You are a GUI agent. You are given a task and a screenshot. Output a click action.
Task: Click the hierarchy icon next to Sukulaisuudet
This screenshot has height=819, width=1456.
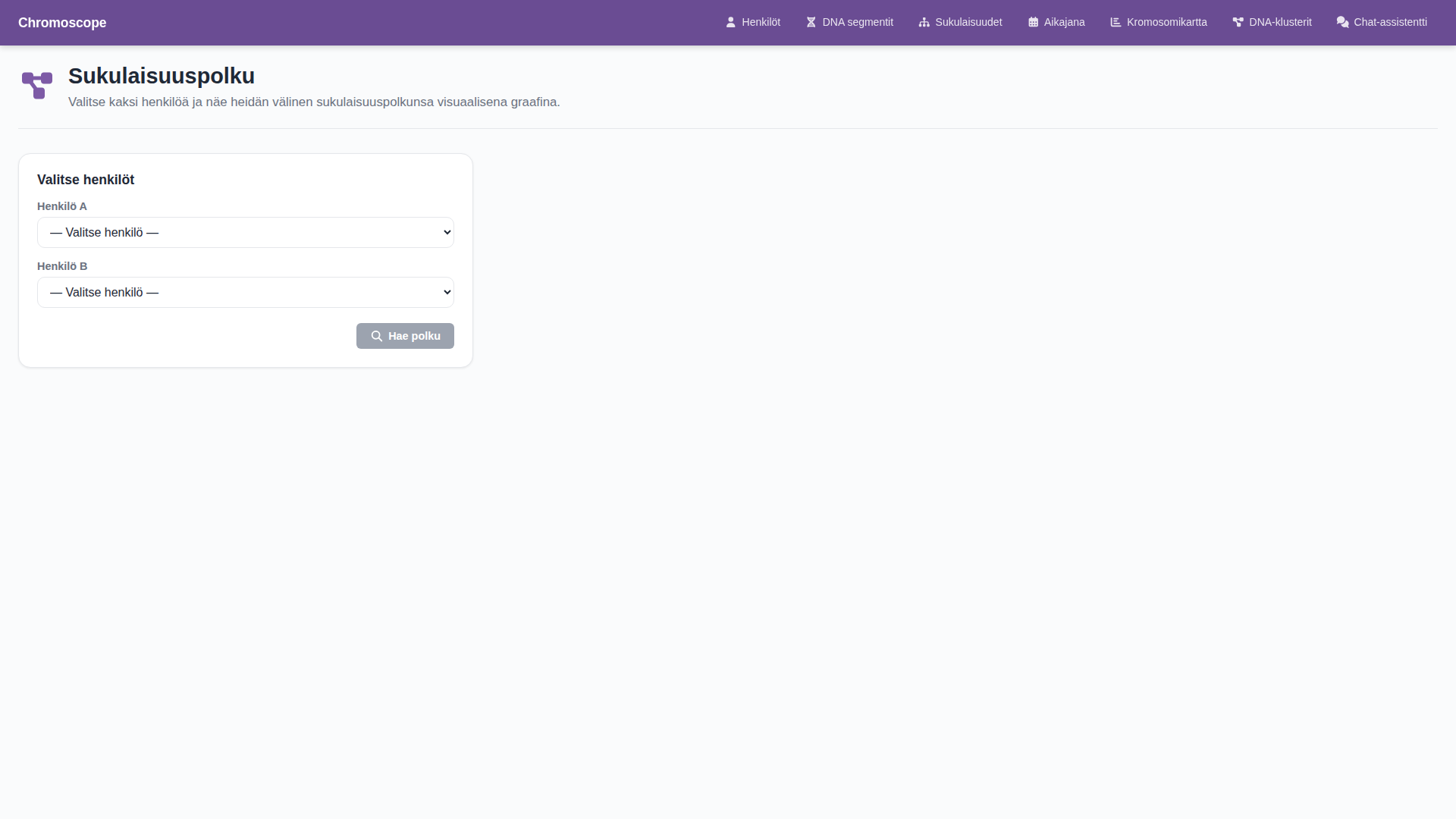point(924,23)
